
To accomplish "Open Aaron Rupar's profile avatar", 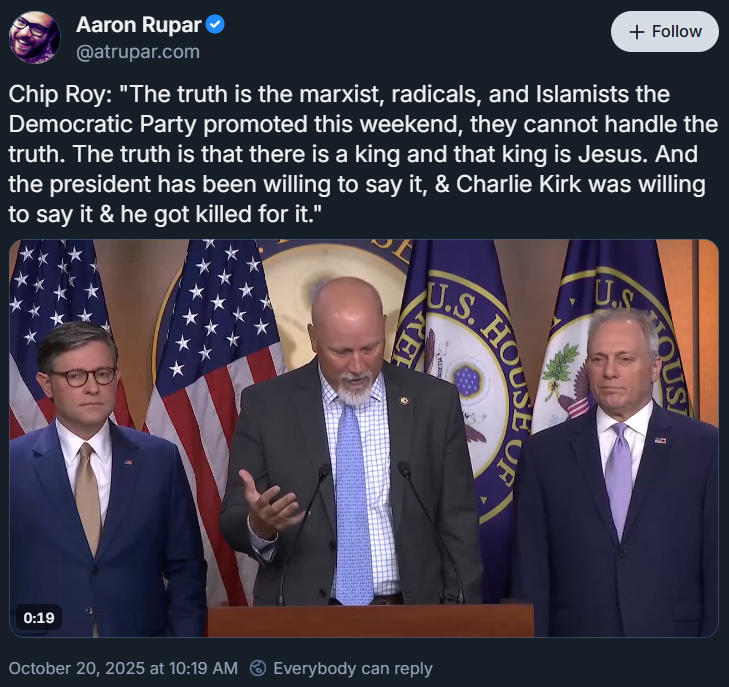I will (x=35, y=36).
